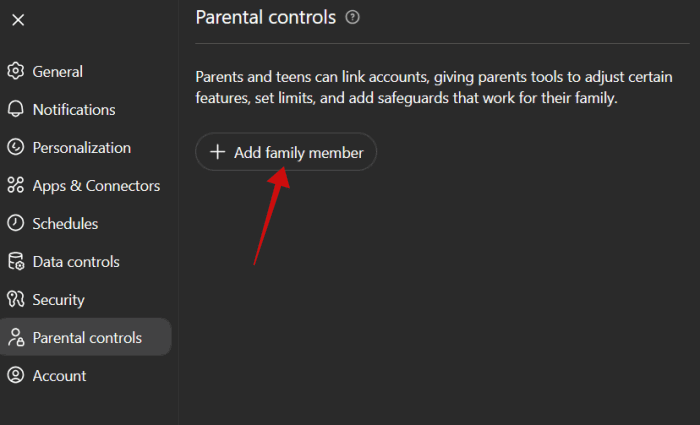This screenshot has width=700, height=425.
Task: Click the Notifications bell icon
Action: [x=15, y=109]
